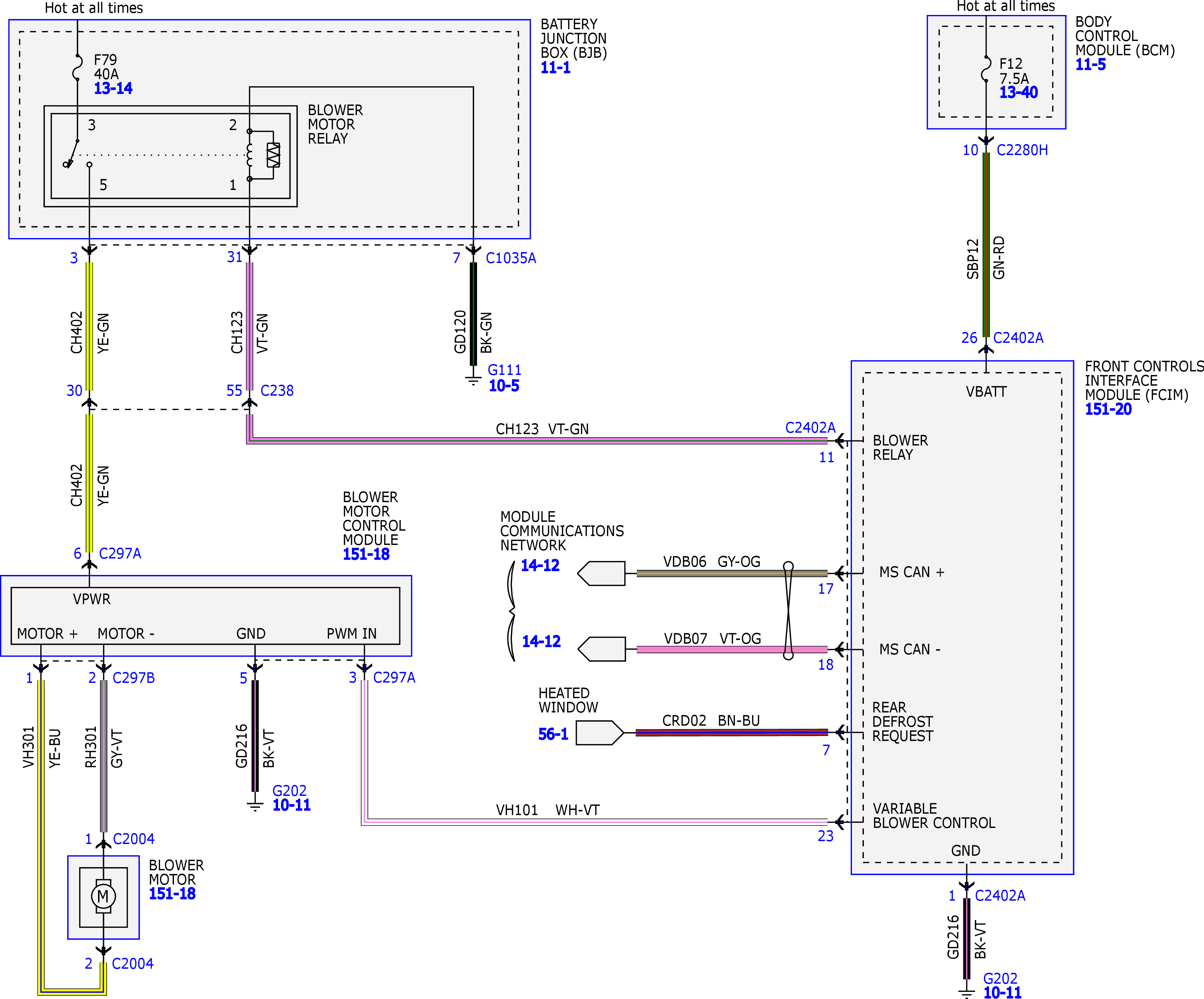This screenshot has height=999, width=1204.
Task: Open the 14-12 reference beside the VDB06 connector
Action: pyautogui.click(x=539, y=566)
